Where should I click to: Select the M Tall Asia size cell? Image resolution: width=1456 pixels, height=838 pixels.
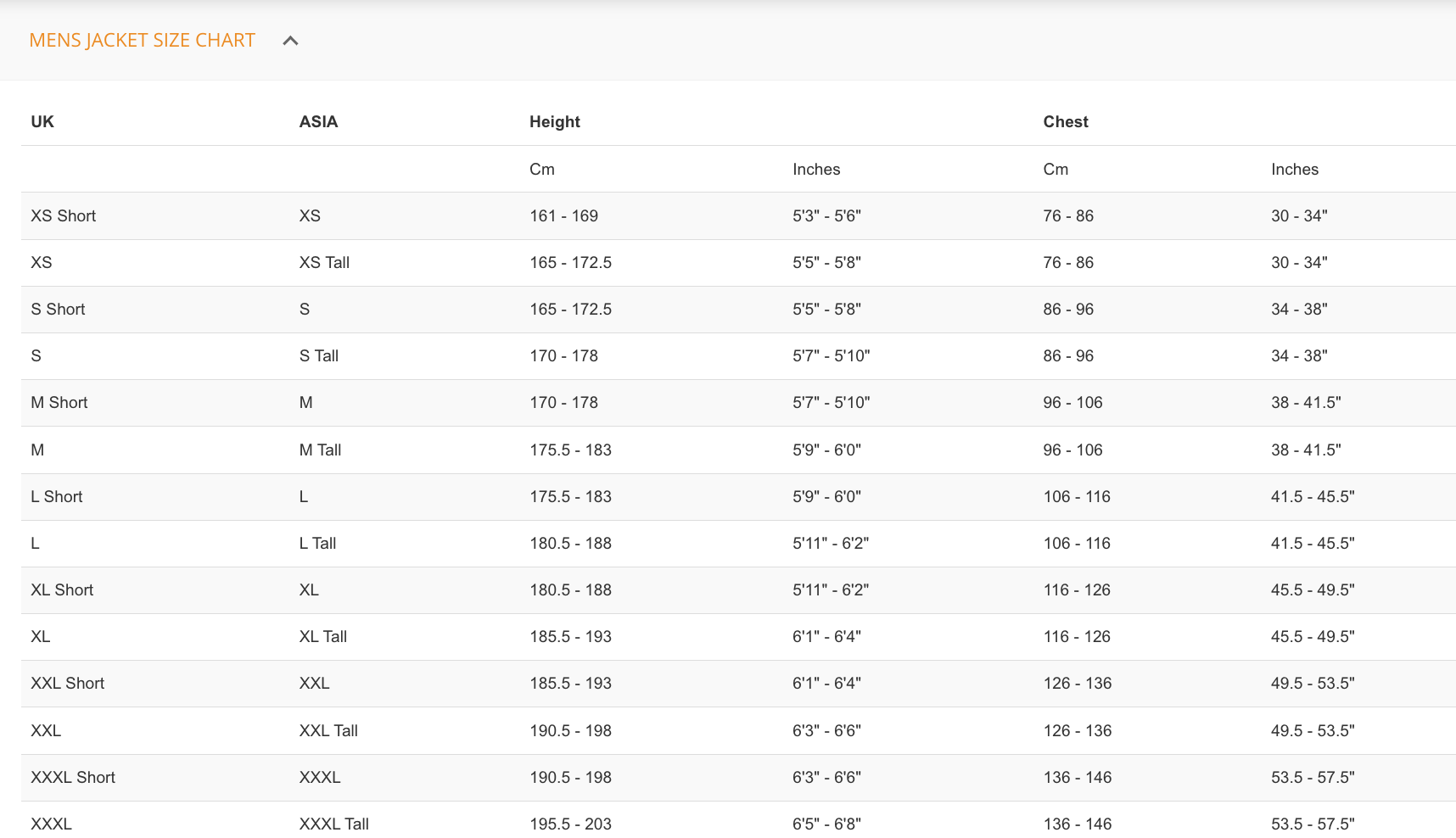(320, 450)
